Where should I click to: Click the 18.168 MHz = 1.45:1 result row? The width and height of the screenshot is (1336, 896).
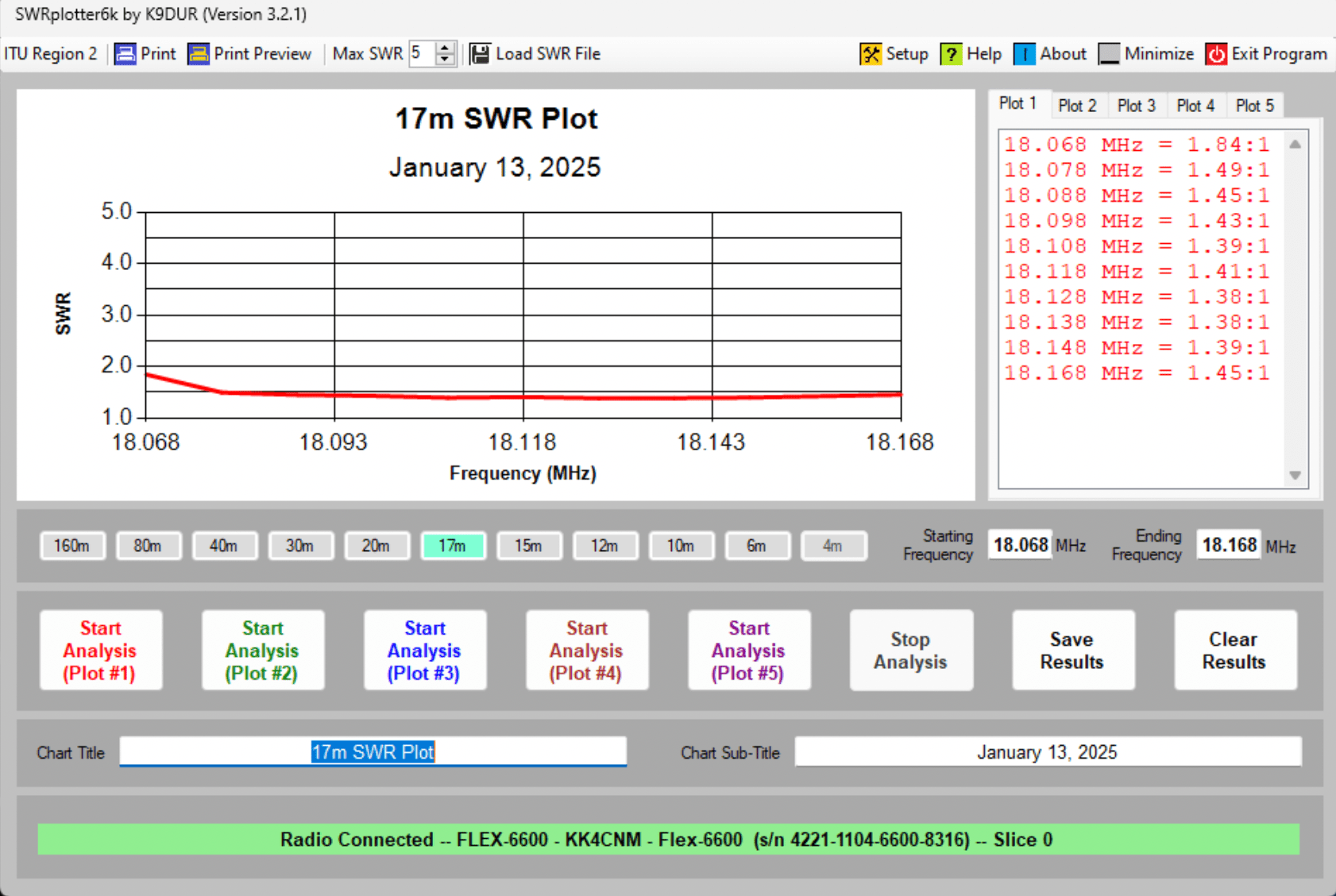pyautogui.click(x=1137, y=373)
